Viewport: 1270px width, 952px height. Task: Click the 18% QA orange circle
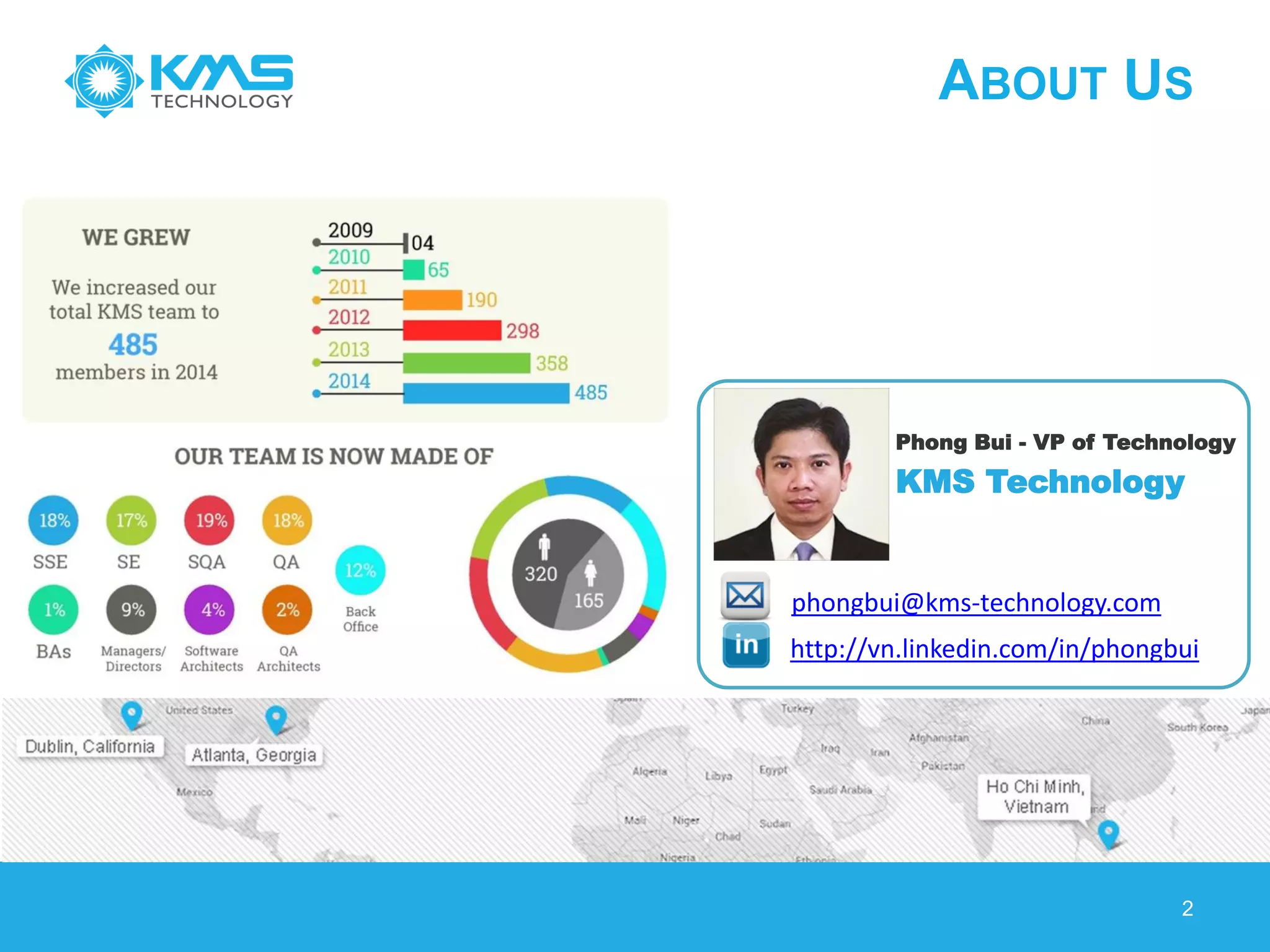tap(287, 521)
